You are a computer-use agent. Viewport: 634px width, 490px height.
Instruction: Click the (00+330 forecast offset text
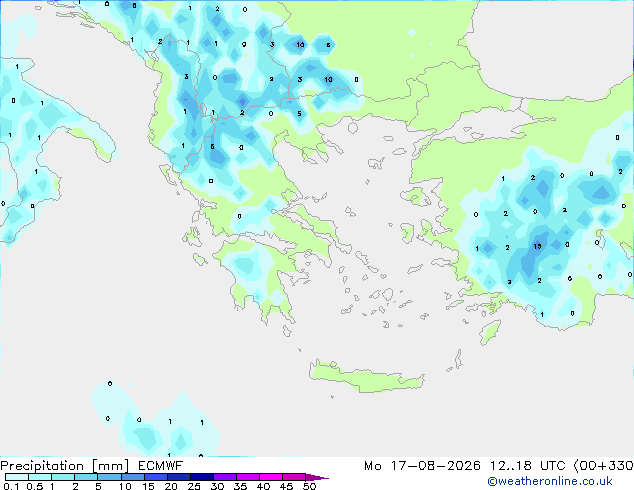pos(604,466)
